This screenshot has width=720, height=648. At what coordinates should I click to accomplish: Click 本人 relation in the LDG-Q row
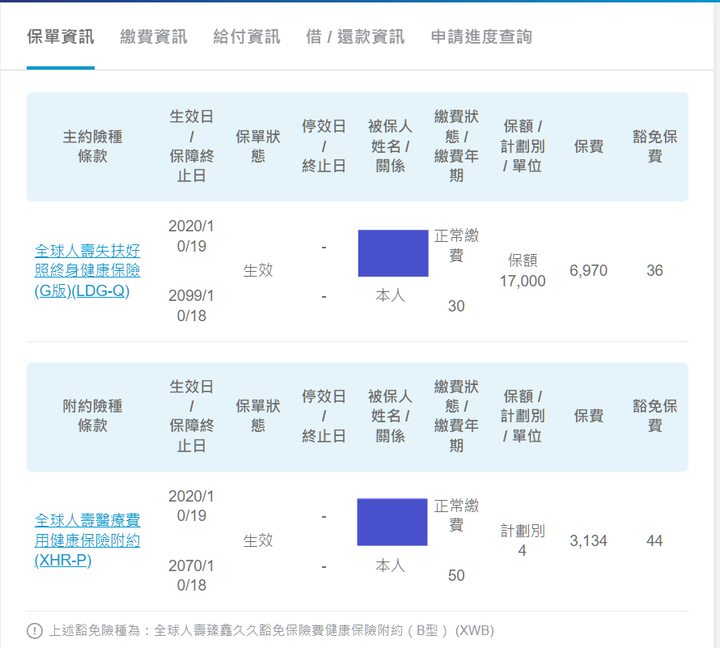(x=390, y=296)
